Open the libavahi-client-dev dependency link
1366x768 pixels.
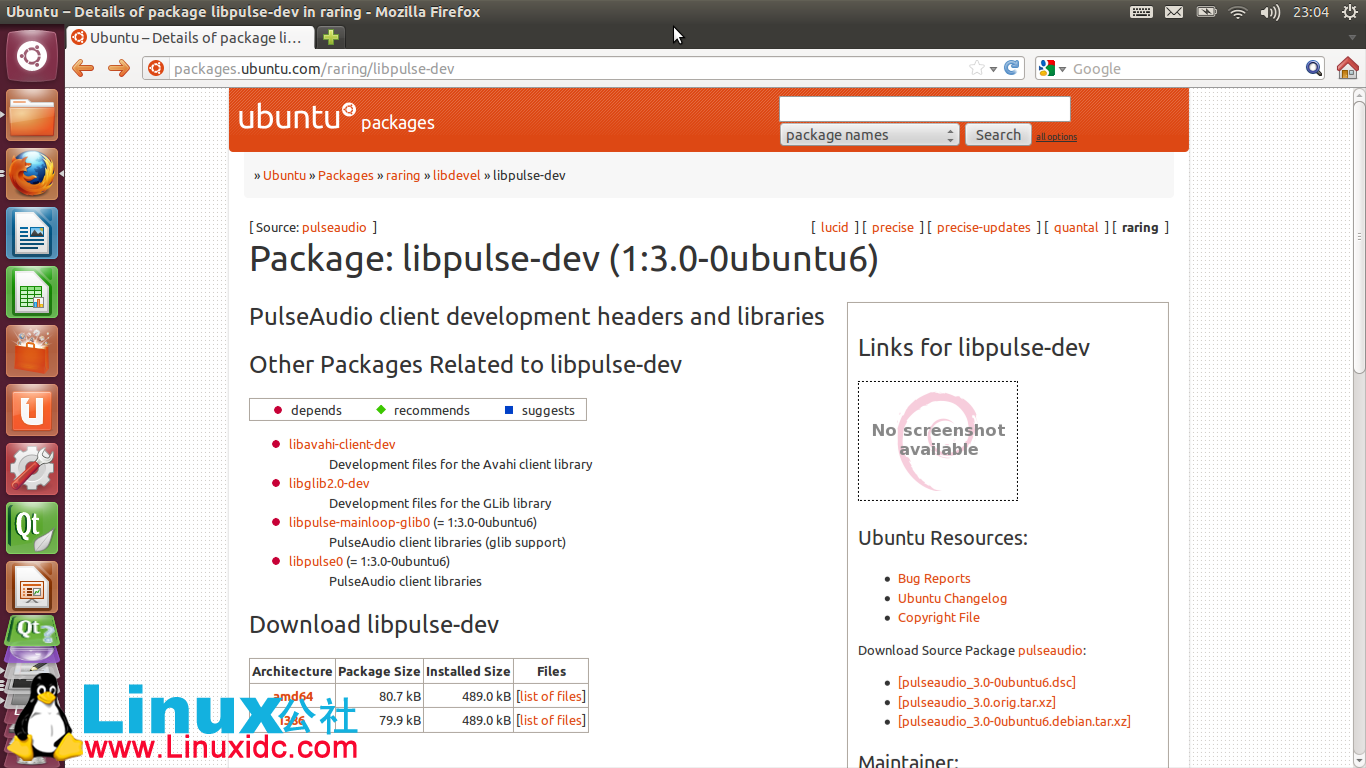[342, 444]
